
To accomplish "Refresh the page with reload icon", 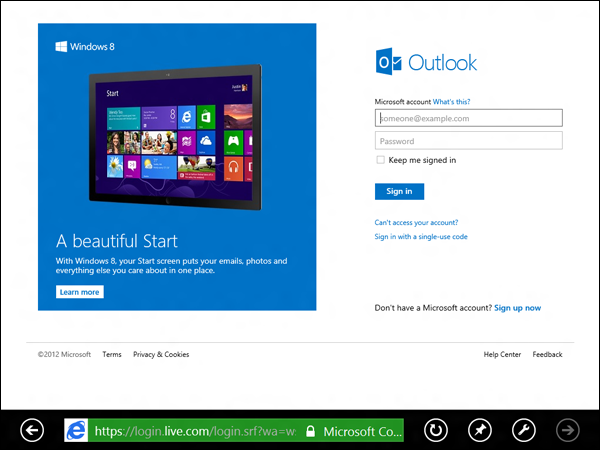I will (x=436, y=430).
